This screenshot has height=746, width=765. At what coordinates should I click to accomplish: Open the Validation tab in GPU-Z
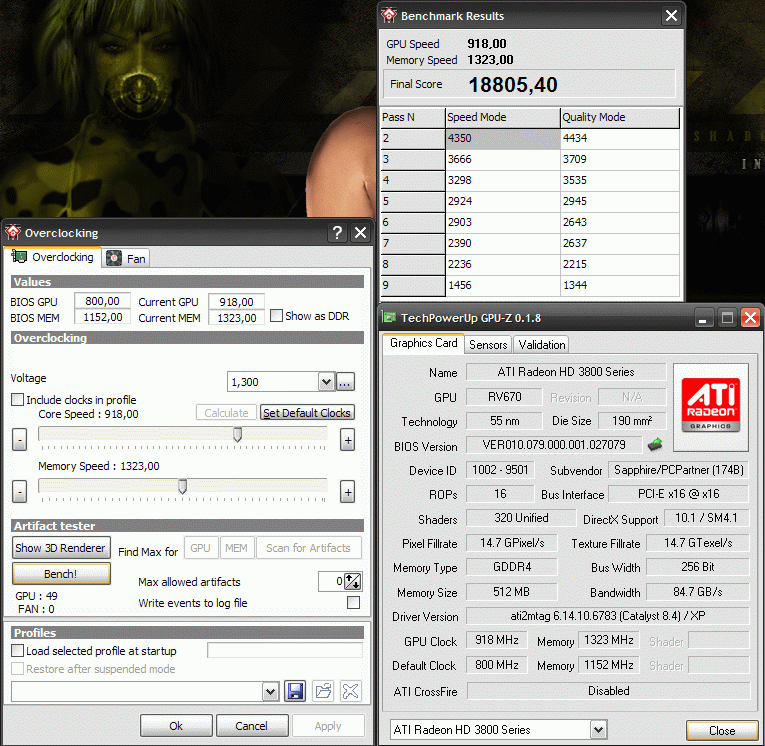[x=542, y=344]
